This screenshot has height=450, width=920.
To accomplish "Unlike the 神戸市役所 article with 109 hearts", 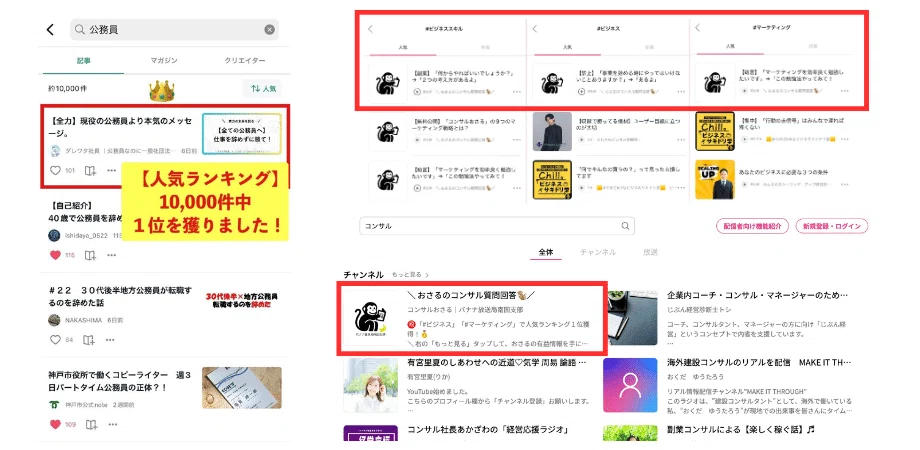I will (55, 424).
